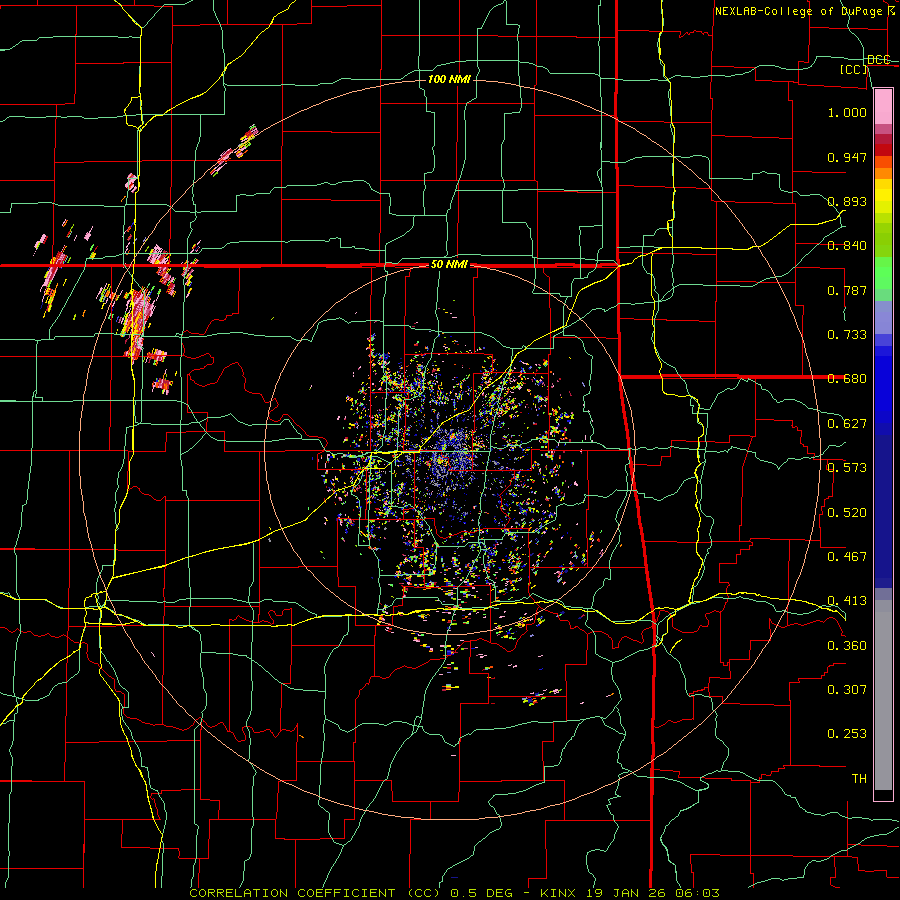Select the 0.680 legend value
This screenshot has width=900, height=900.
pos(847,379)
